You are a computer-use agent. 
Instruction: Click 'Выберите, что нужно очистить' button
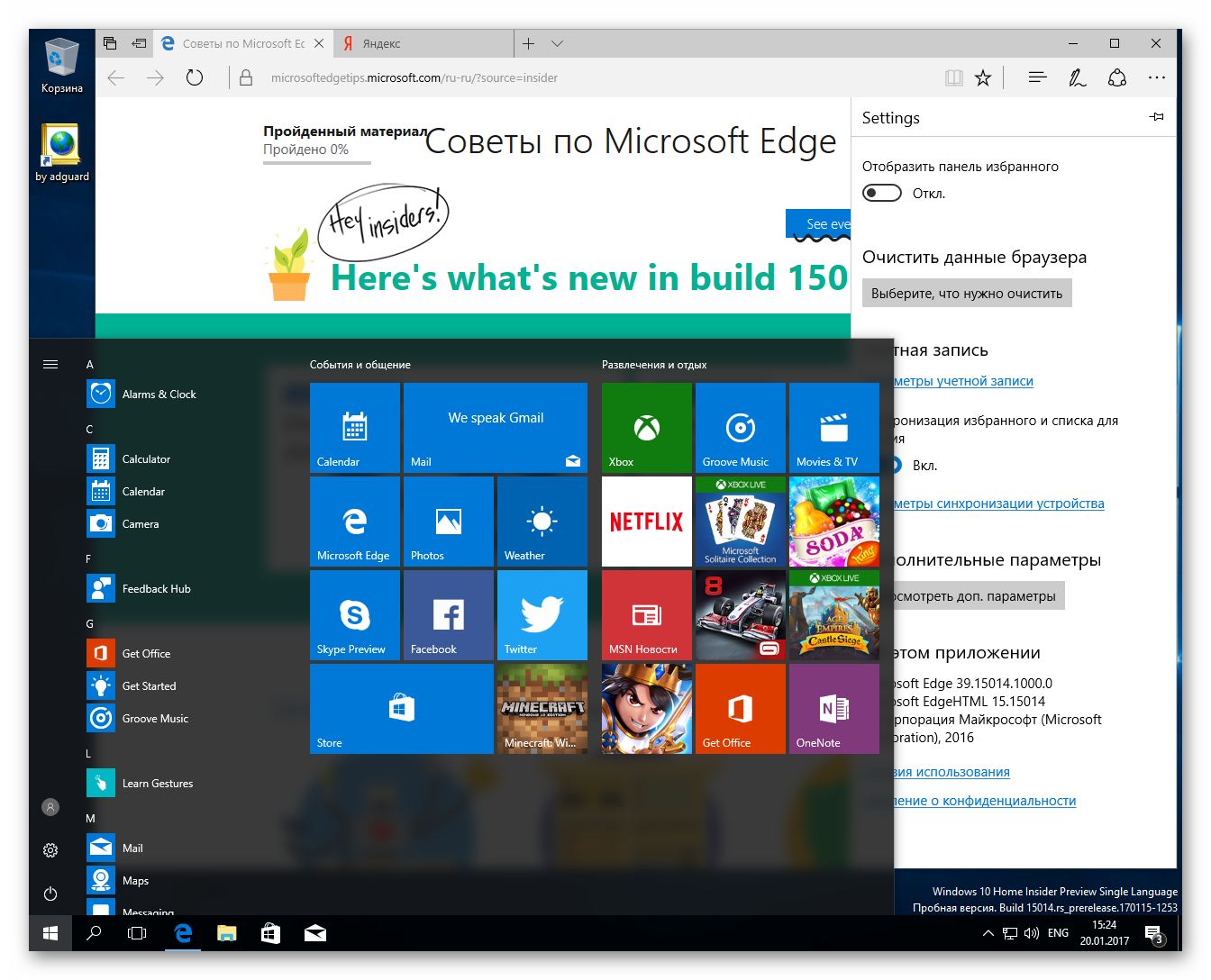967,294
